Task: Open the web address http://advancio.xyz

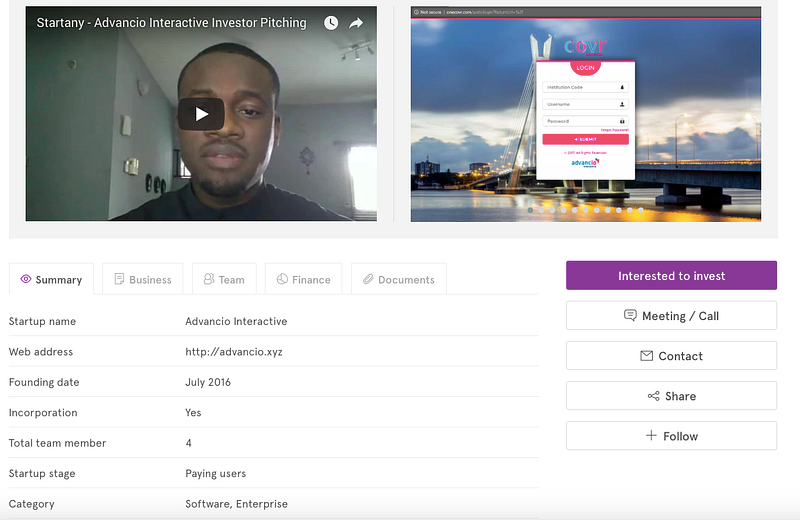Action: [234, 352]
